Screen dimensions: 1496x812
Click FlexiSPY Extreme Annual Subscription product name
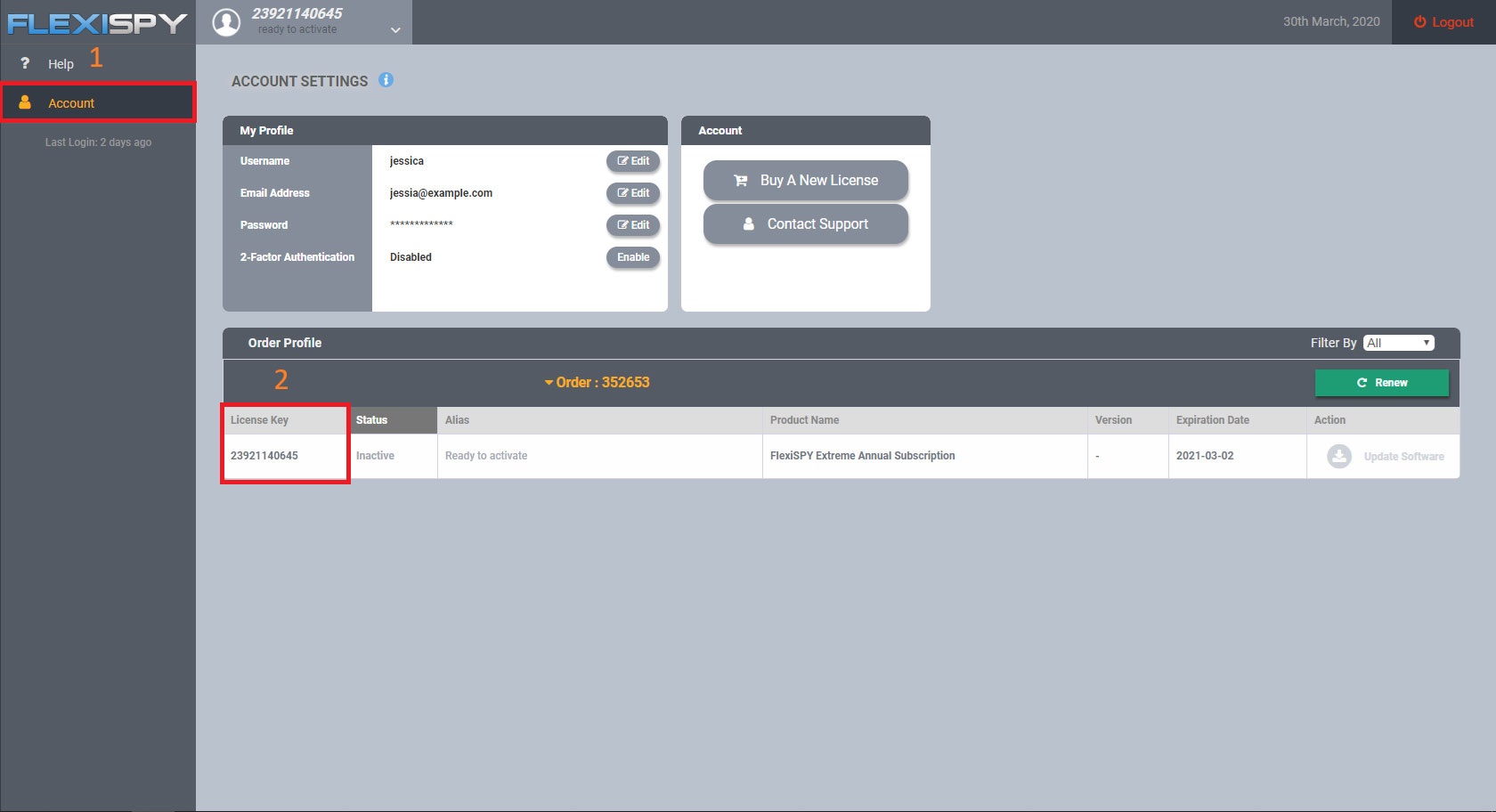(862, 456)
